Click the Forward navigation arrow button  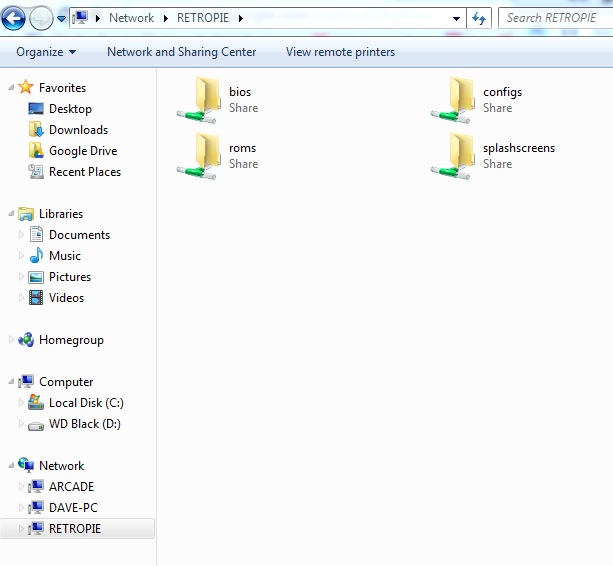click(x=41, y=18)
